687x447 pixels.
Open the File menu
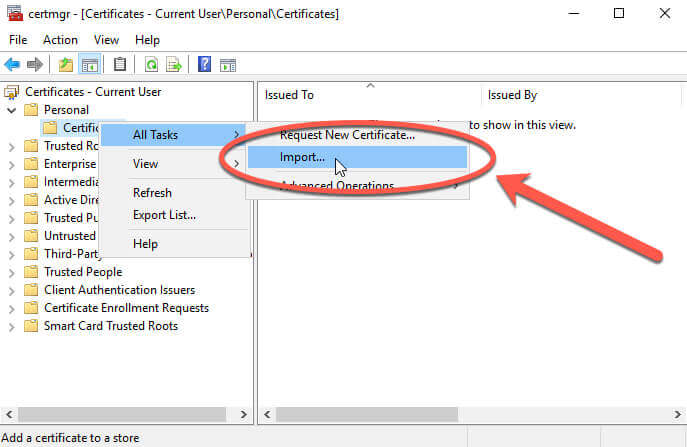[x=18, y=40]
